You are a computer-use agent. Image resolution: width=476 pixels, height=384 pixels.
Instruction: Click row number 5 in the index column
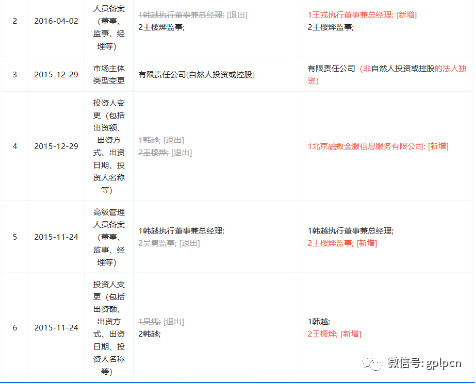(x=15, y=237)
